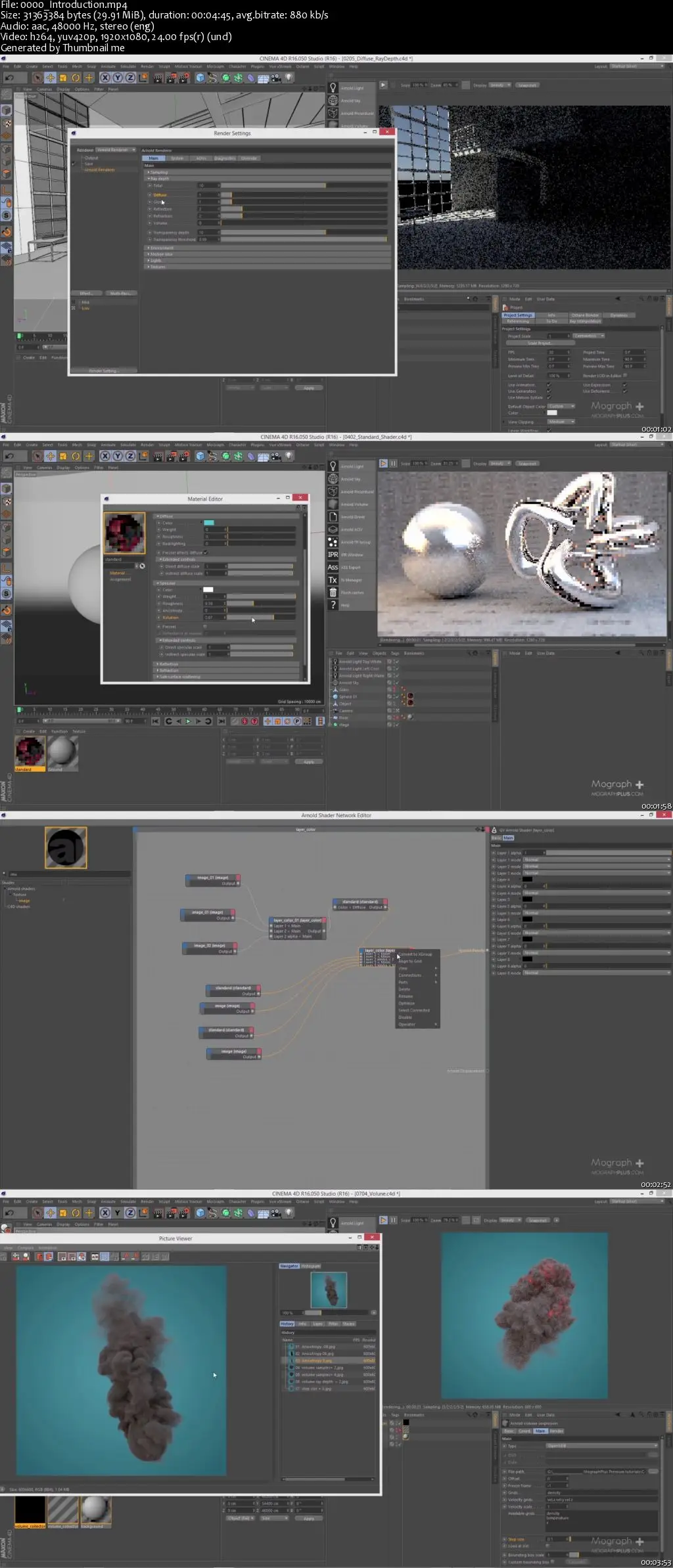This screenshot has width=673, height=1568.
Task: Click Apply button in 0402_Standard_Shader coordinates panel
Action: click(x=309, y=762)
